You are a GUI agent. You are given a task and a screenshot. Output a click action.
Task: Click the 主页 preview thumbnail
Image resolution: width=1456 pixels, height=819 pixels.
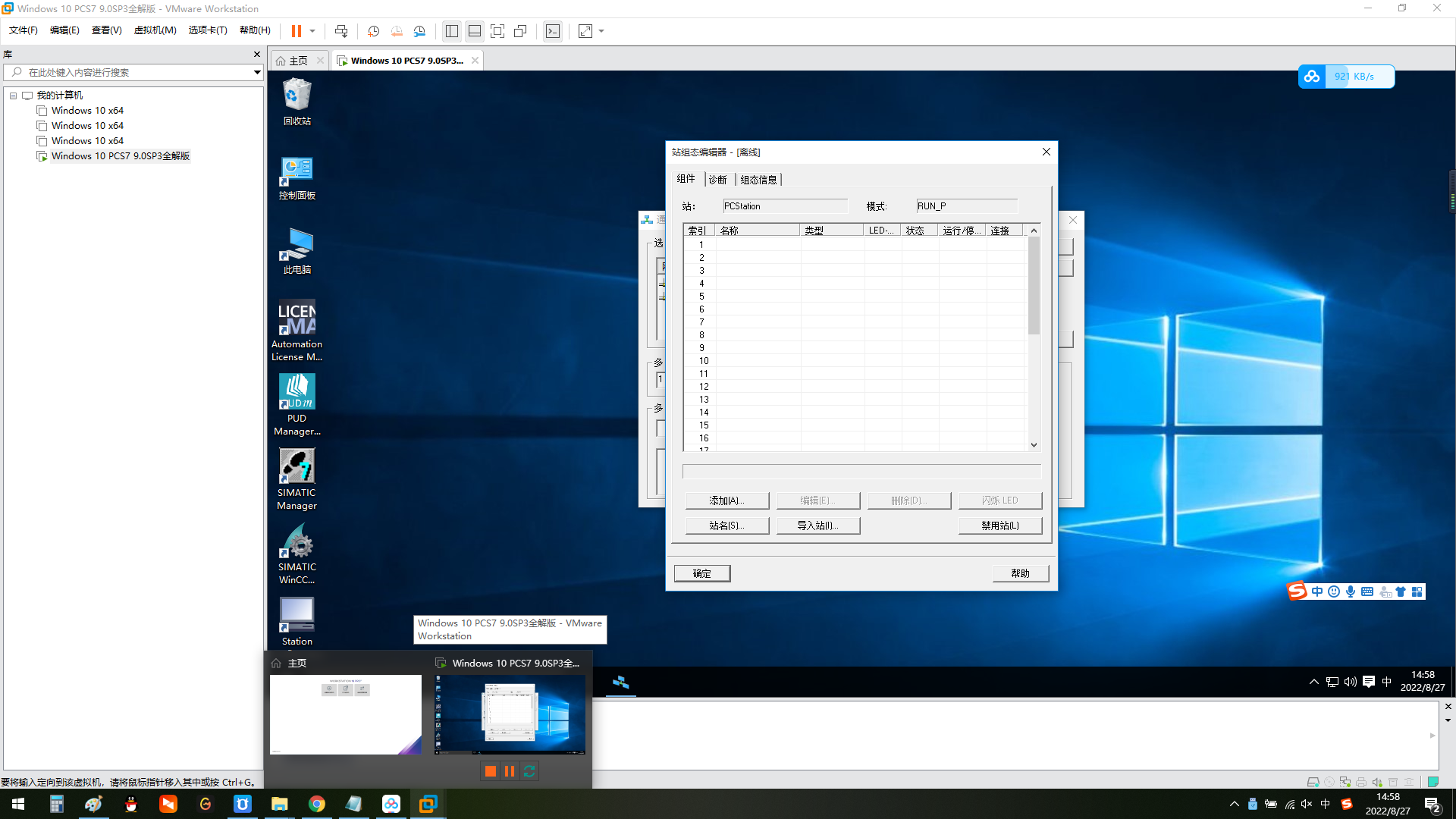point(346,714)
